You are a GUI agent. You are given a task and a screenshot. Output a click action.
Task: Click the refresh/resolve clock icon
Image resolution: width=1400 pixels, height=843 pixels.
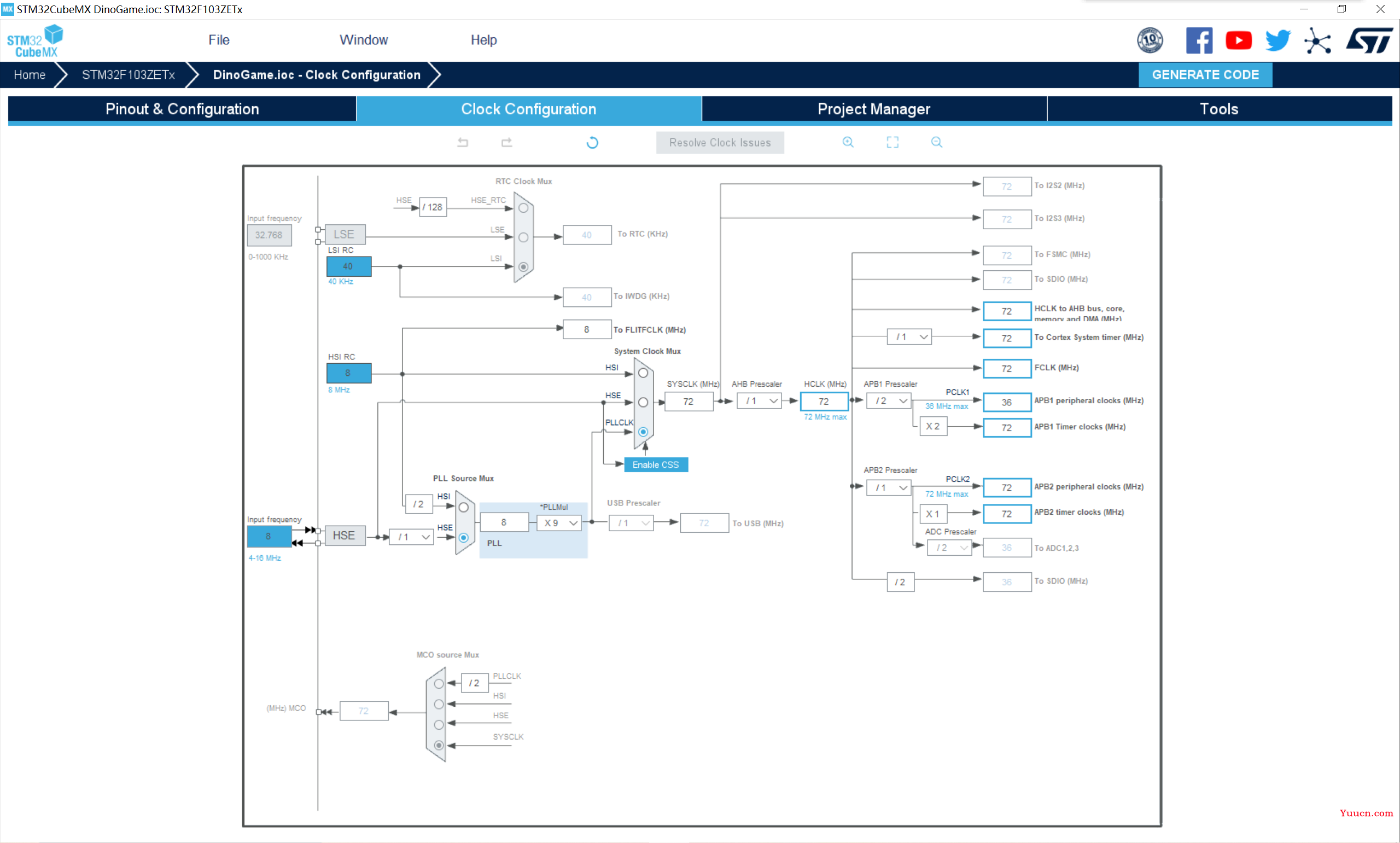point(592,142)
